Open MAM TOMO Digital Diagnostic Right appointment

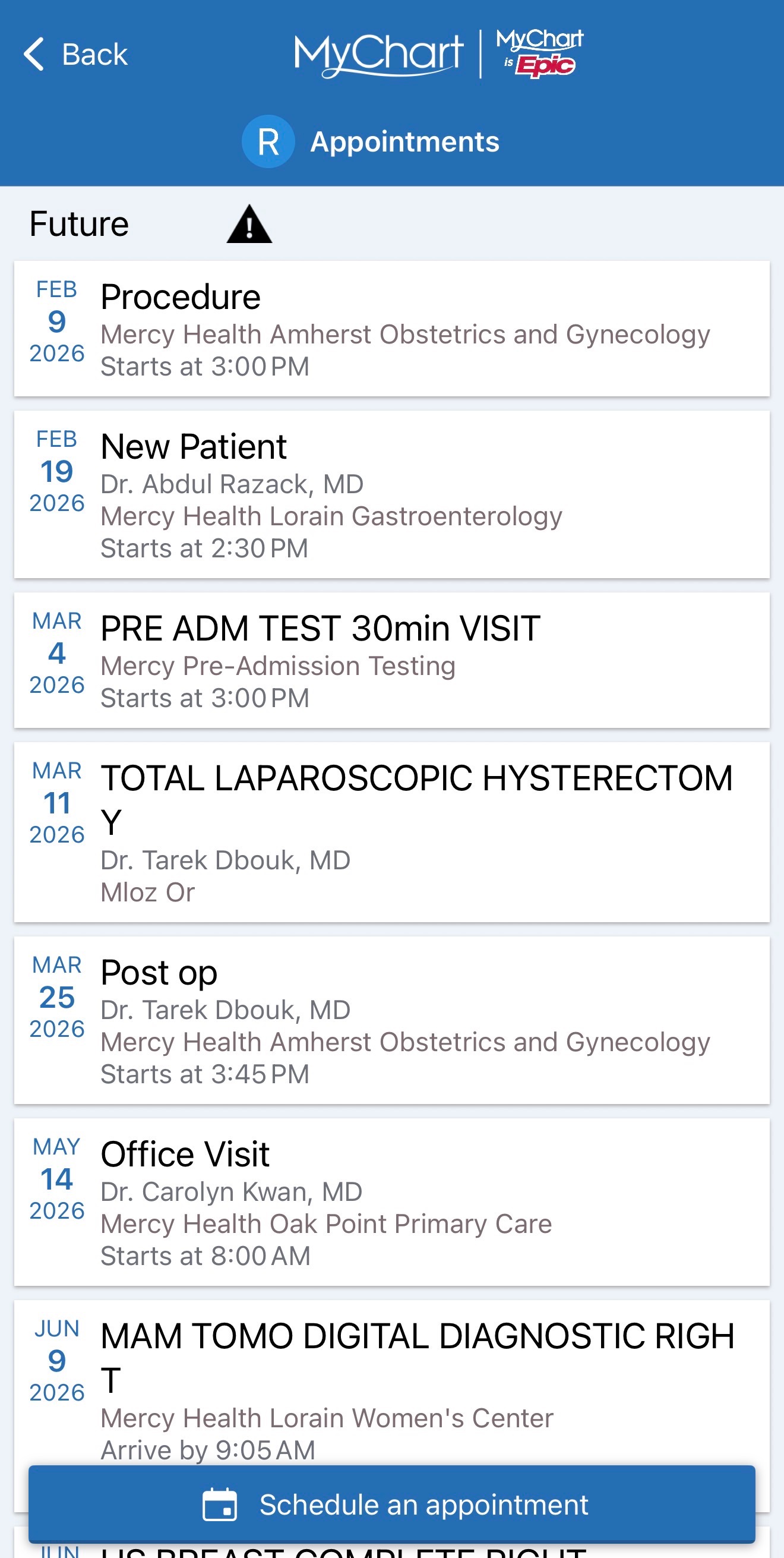click(391, 1385)
